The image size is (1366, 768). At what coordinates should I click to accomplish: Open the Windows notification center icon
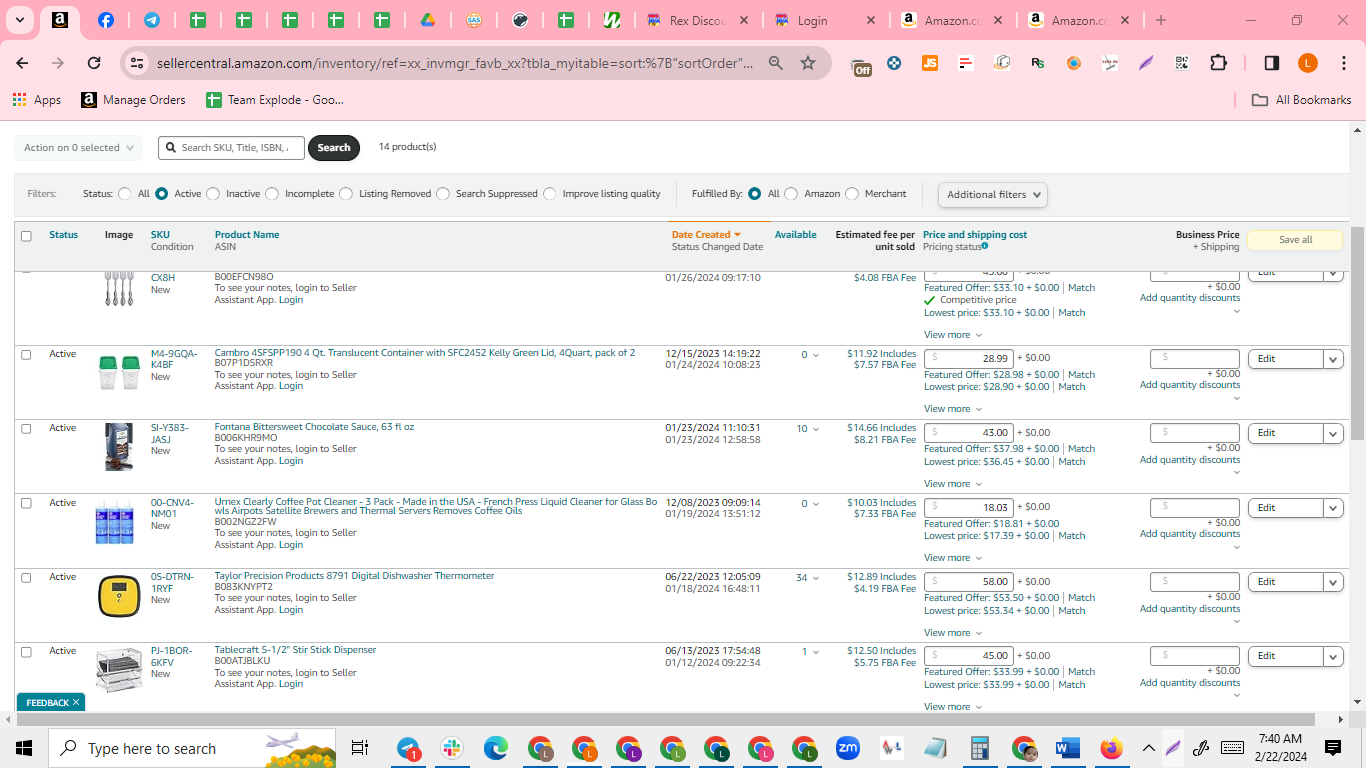click(1333, 748)
